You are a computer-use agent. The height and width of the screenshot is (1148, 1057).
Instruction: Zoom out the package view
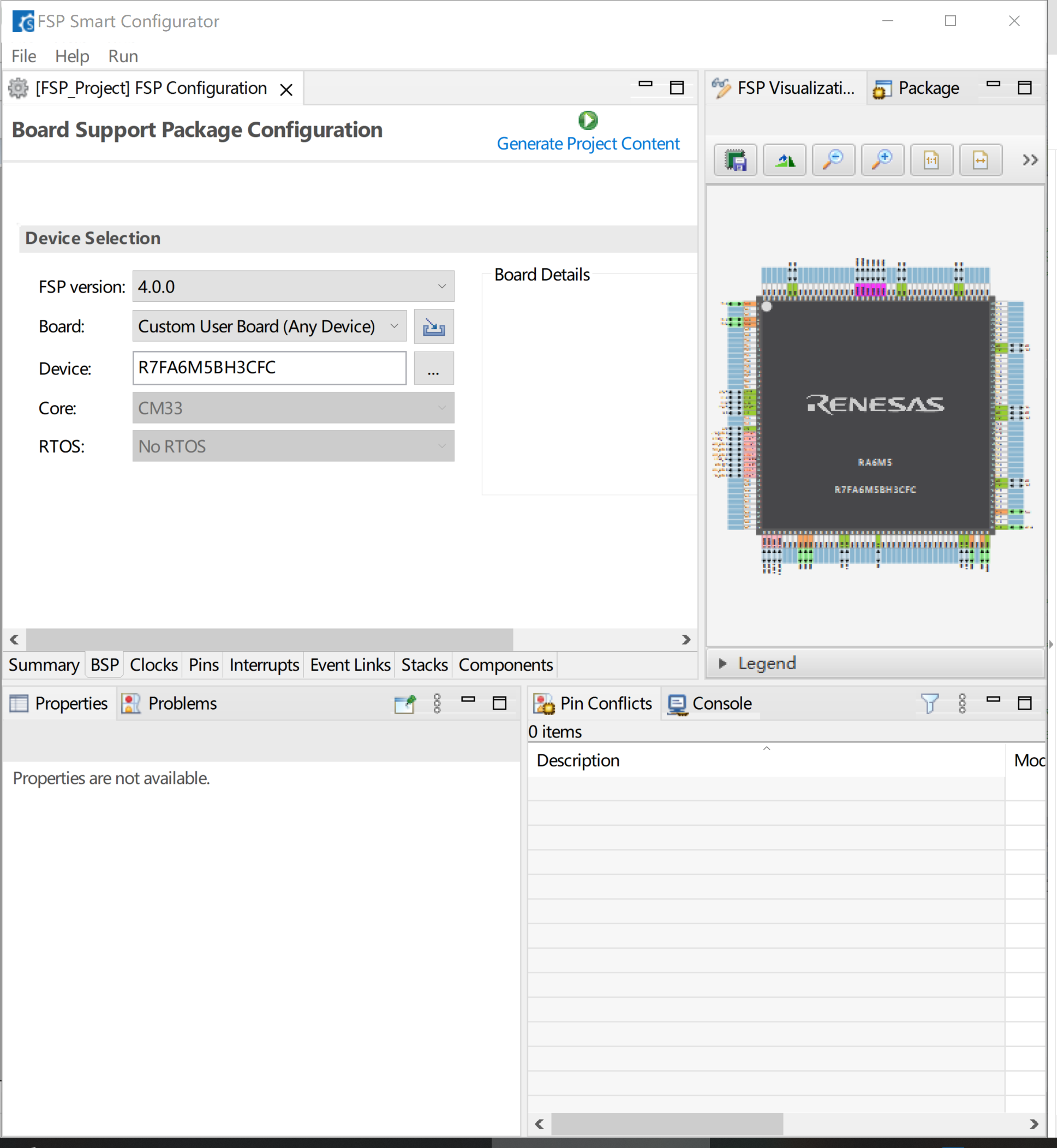pyautogui.click(x=833, y=160)
